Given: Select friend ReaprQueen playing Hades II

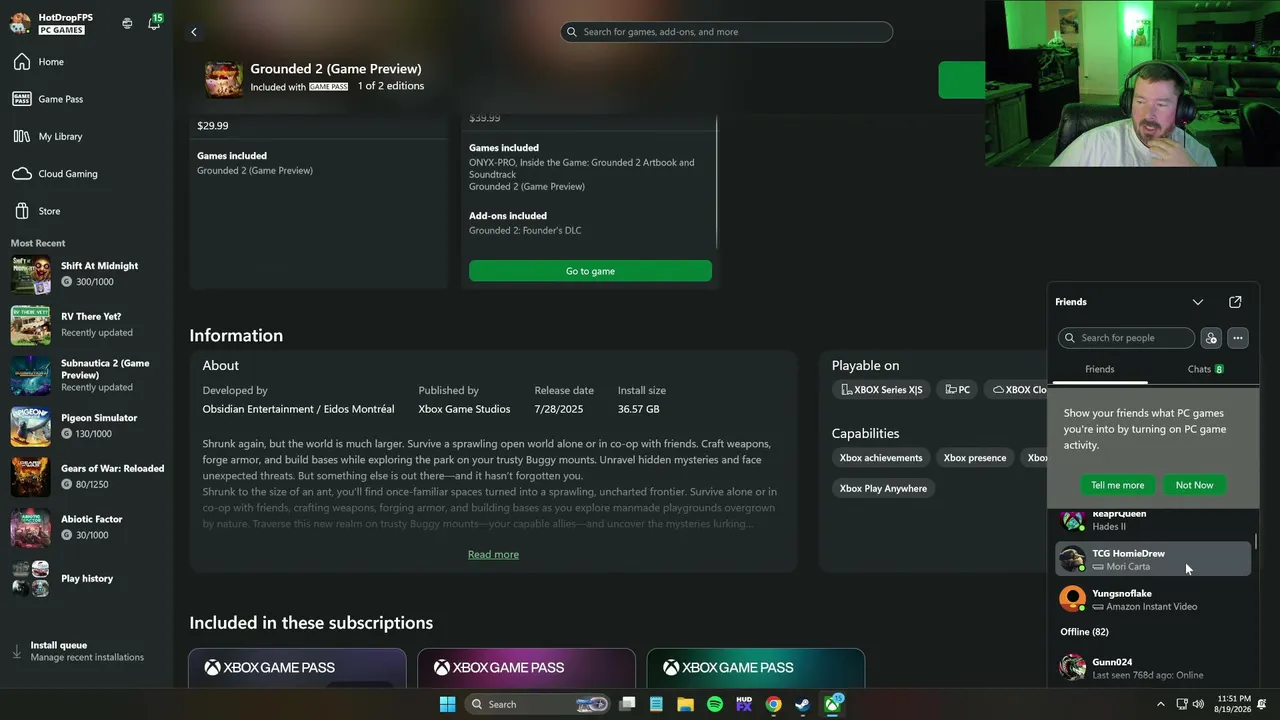Looking at the screenshot, I should (x=1153, y=520).
